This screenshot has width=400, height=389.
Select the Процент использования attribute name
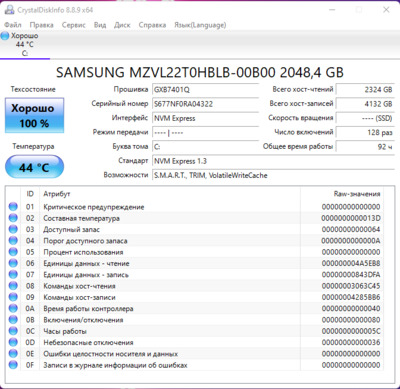coord(83,252)
